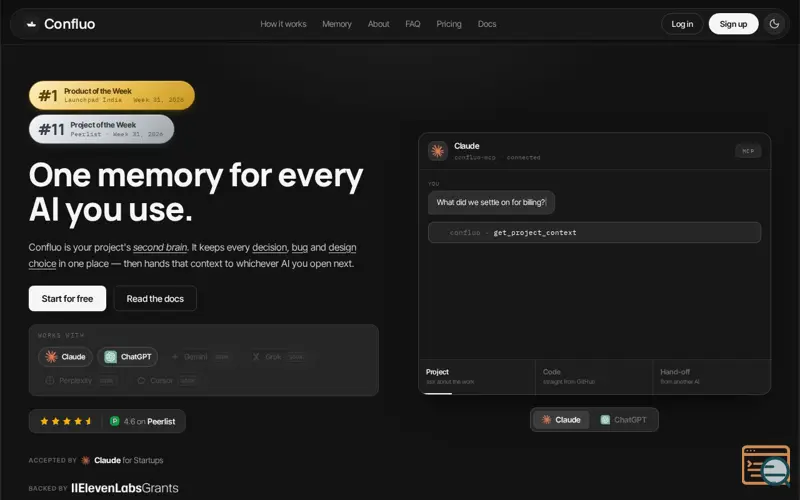
Task: Click the Start for free button
Action: point(67,298)
